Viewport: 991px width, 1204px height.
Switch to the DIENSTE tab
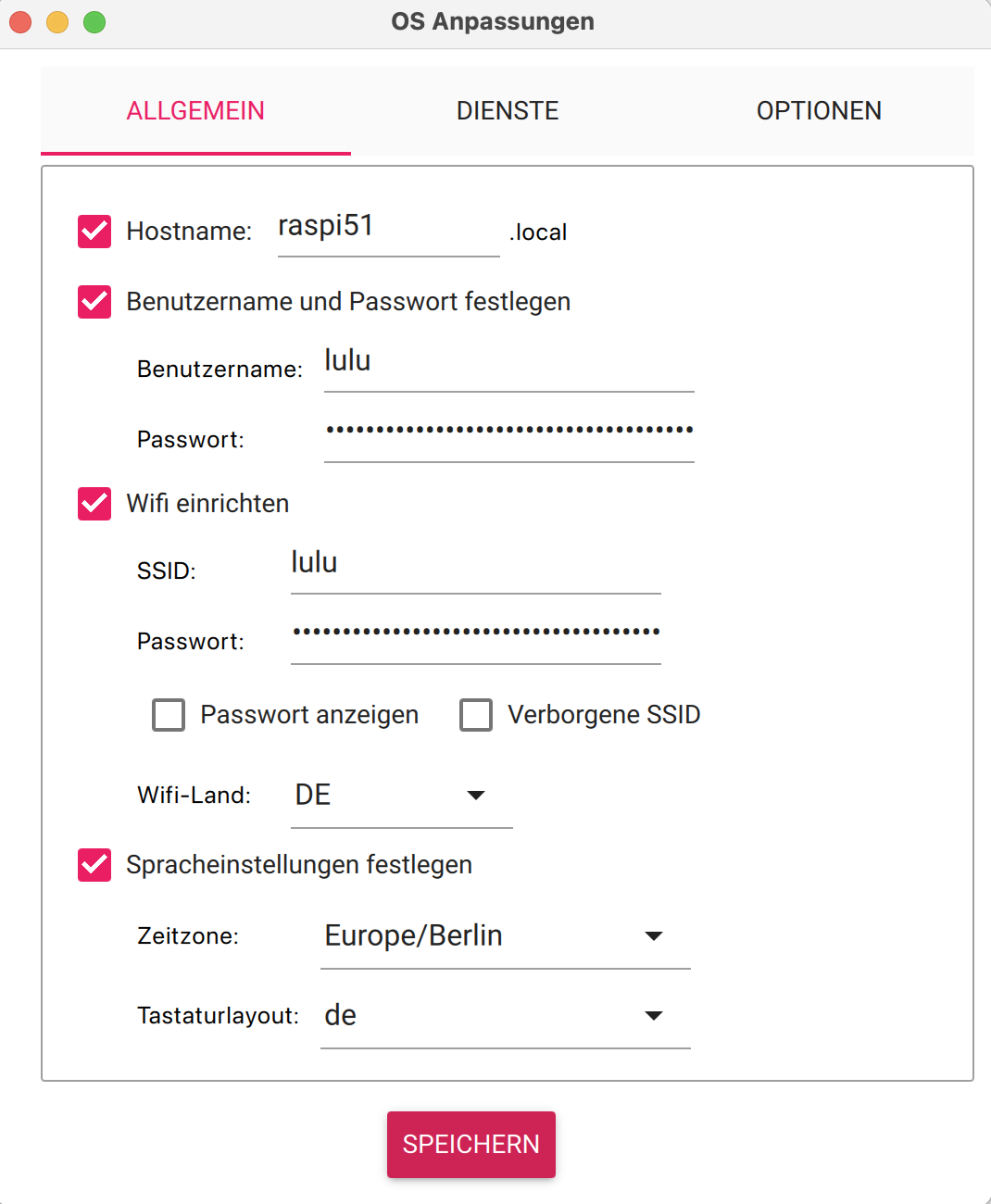click(508, 111)
